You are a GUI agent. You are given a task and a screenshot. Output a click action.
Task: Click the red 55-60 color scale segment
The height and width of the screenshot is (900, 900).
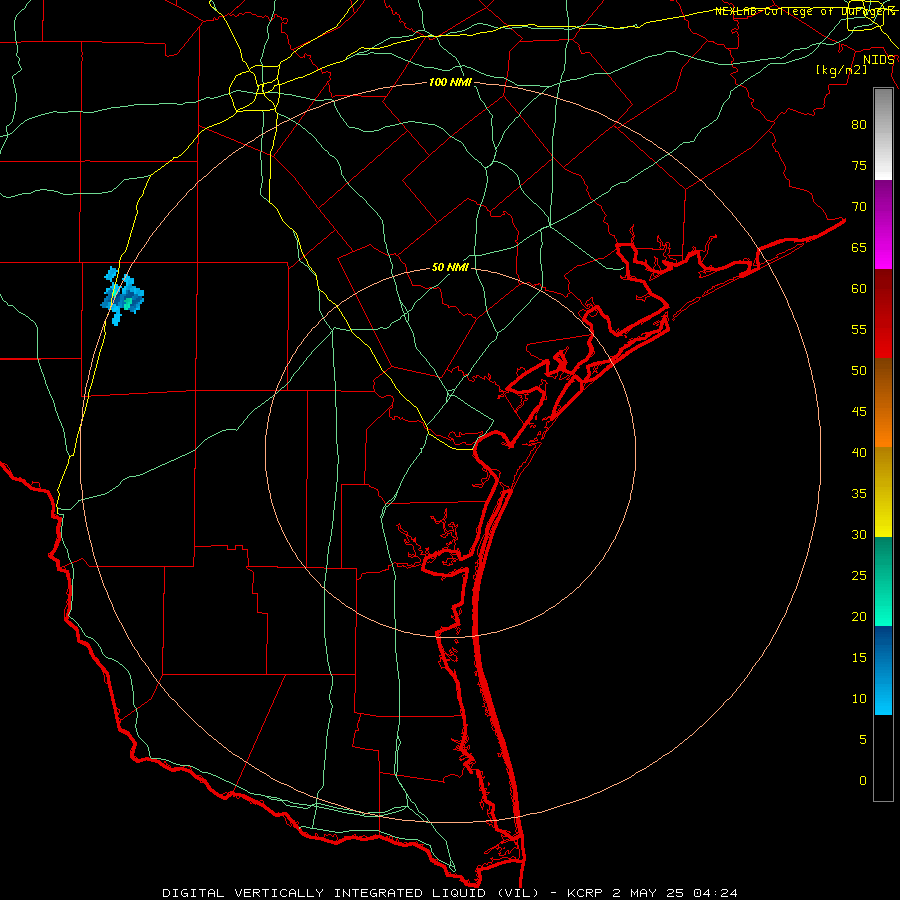click(x=883, y=313)
